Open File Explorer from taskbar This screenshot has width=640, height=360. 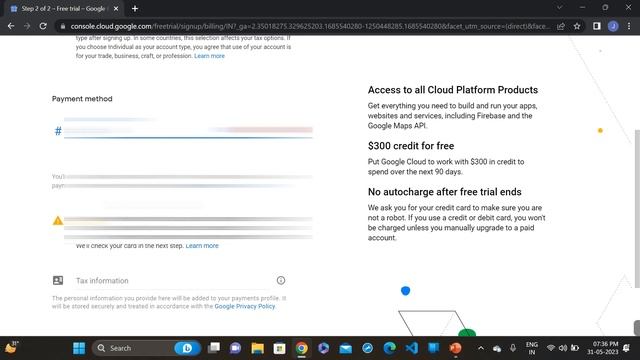[258, 348]
